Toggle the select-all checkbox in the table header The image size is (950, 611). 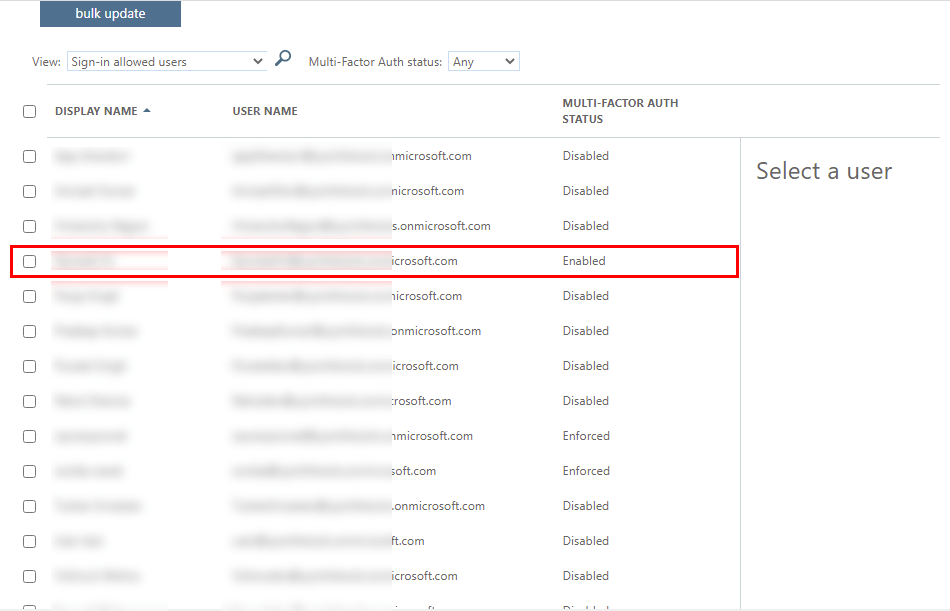pyautogui.click(x=30, y=112)
